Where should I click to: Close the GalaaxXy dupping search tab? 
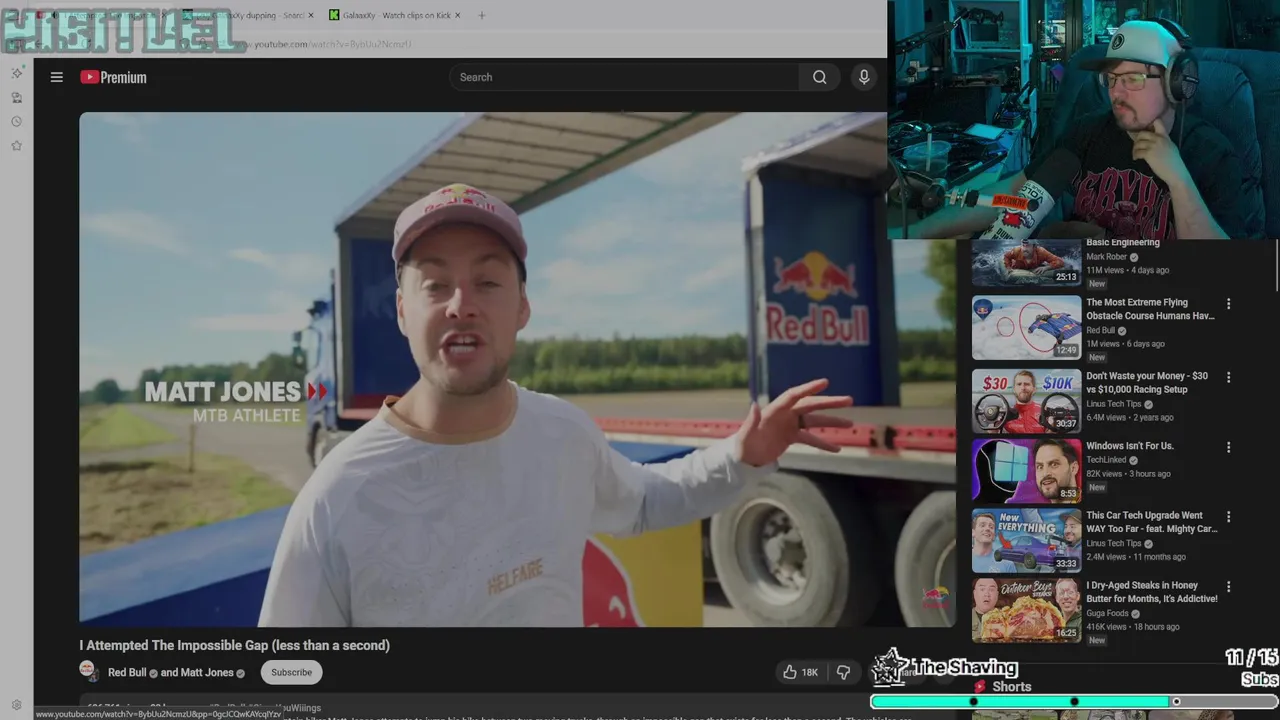[310, 15]
